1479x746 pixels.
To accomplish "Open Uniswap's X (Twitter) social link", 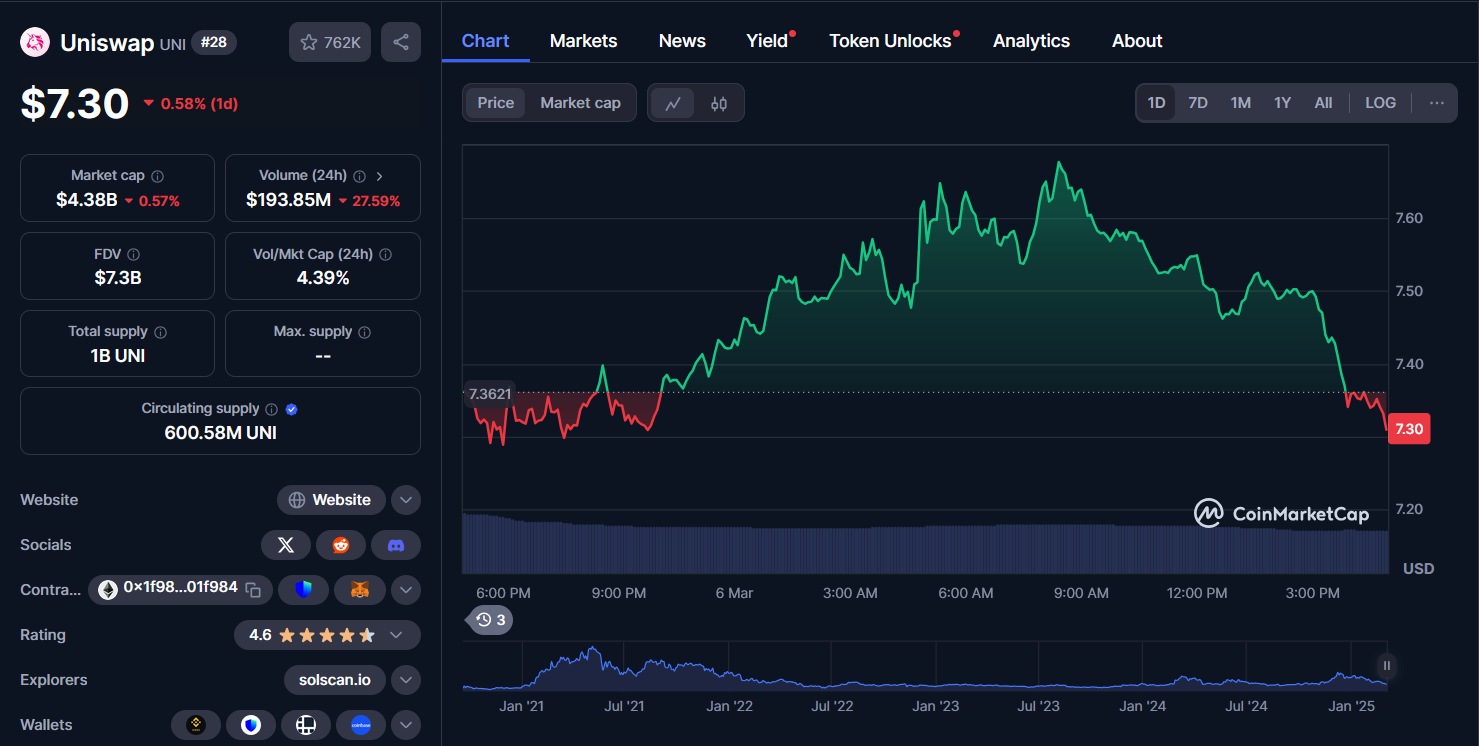I will pyautogui.click(x=286, y=545).
